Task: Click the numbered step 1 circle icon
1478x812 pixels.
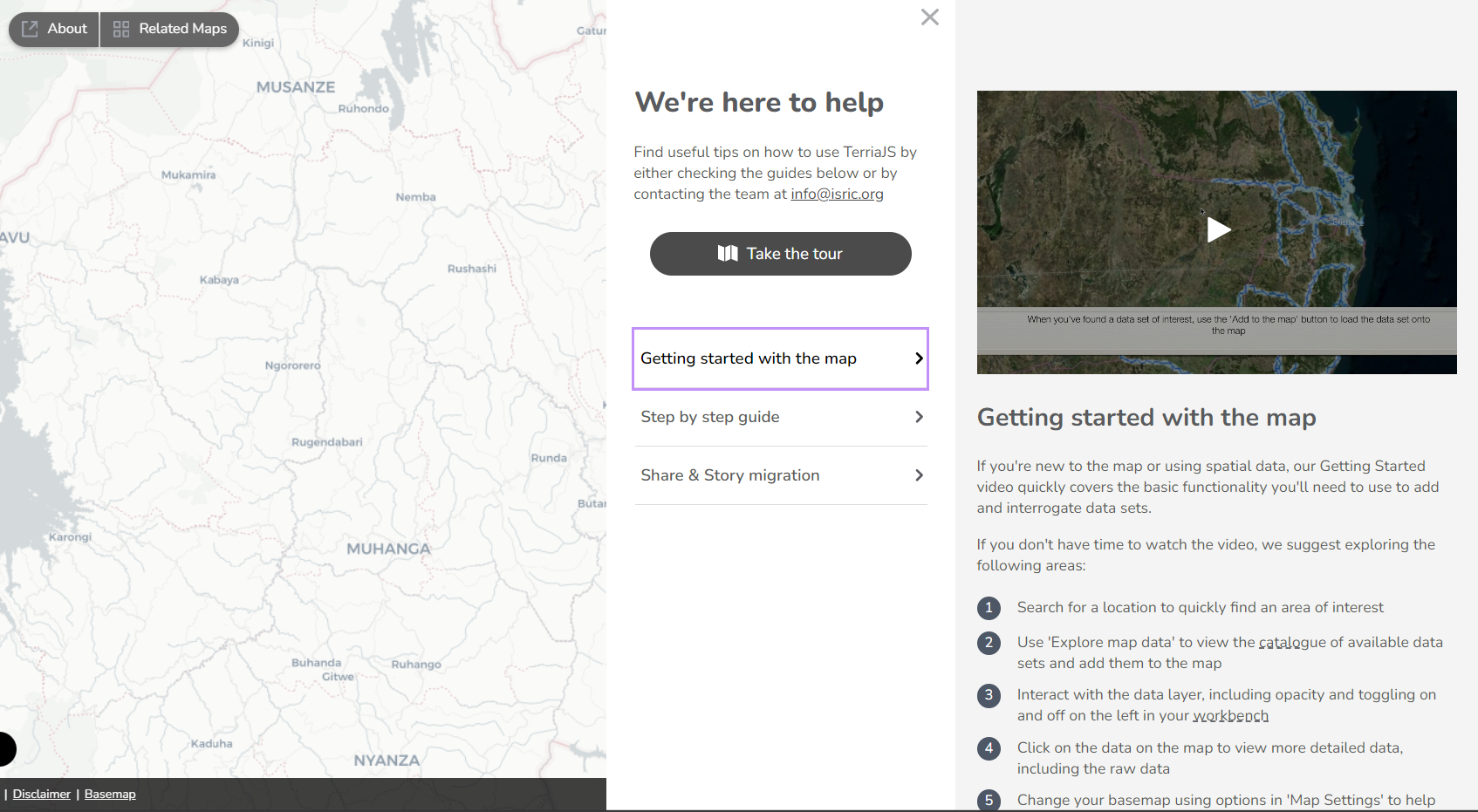Action: click(x=989, y=608)
